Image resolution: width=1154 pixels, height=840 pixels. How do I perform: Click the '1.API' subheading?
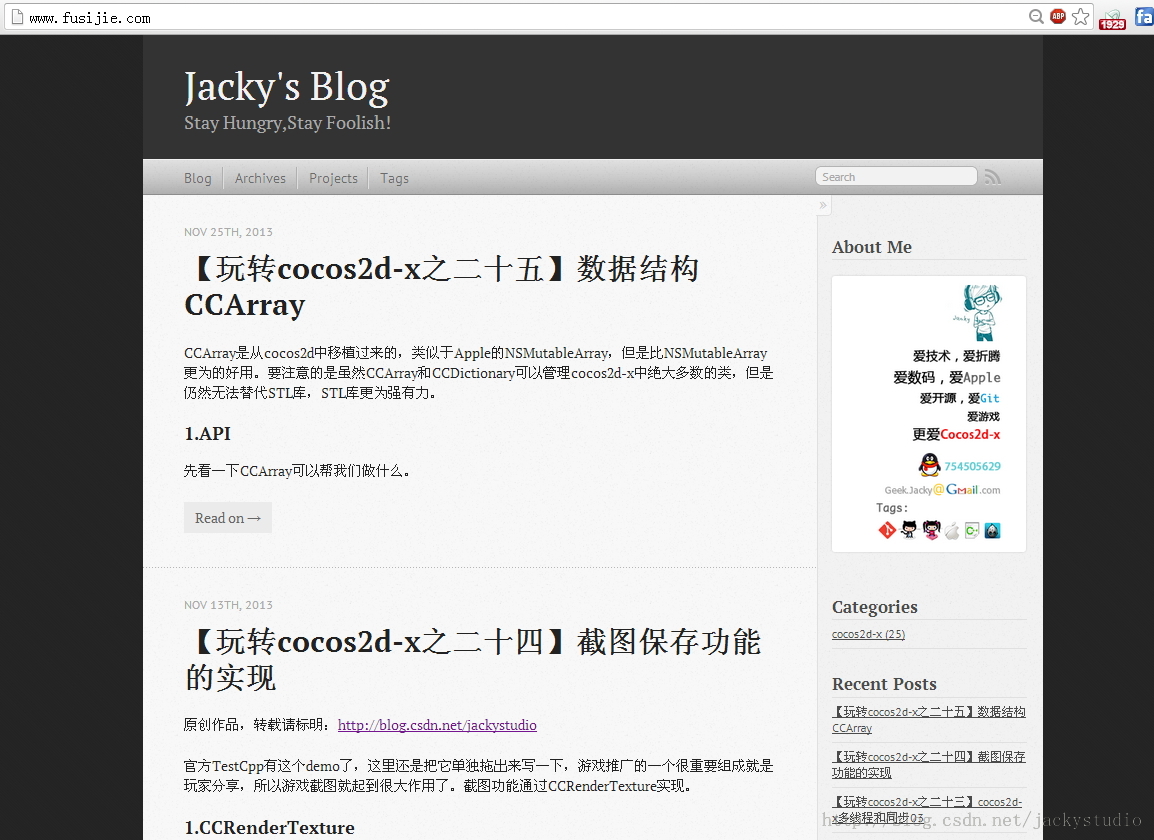208,434
